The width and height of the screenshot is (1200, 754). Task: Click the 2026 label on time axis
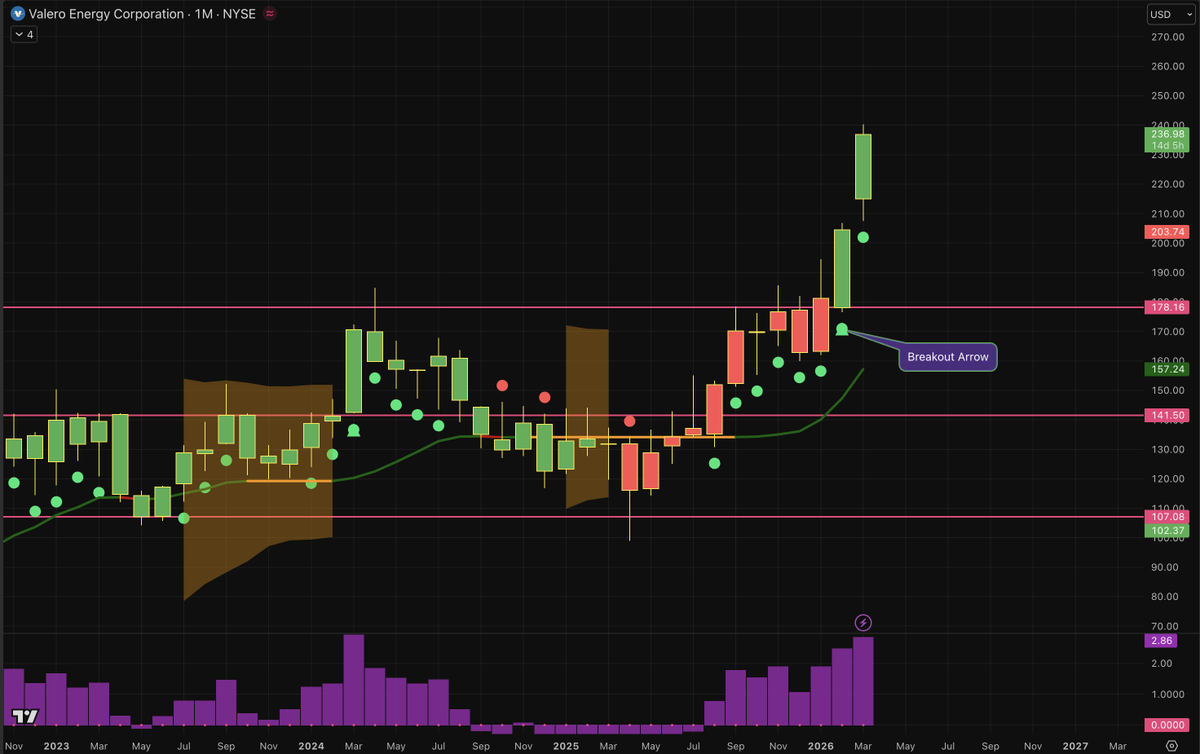pos(821,746)
